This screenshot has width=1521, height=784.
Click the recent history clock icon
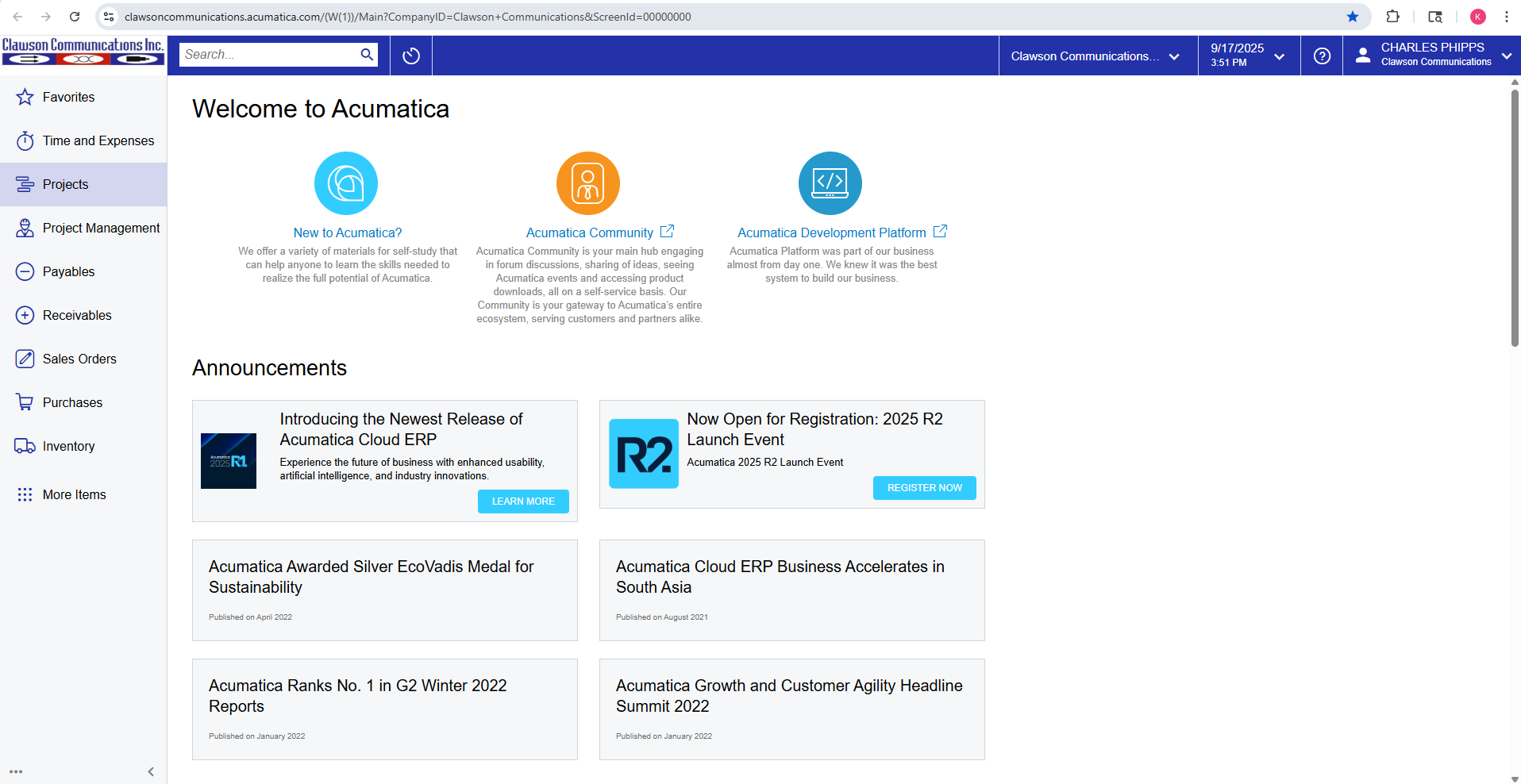click(411, 56)
